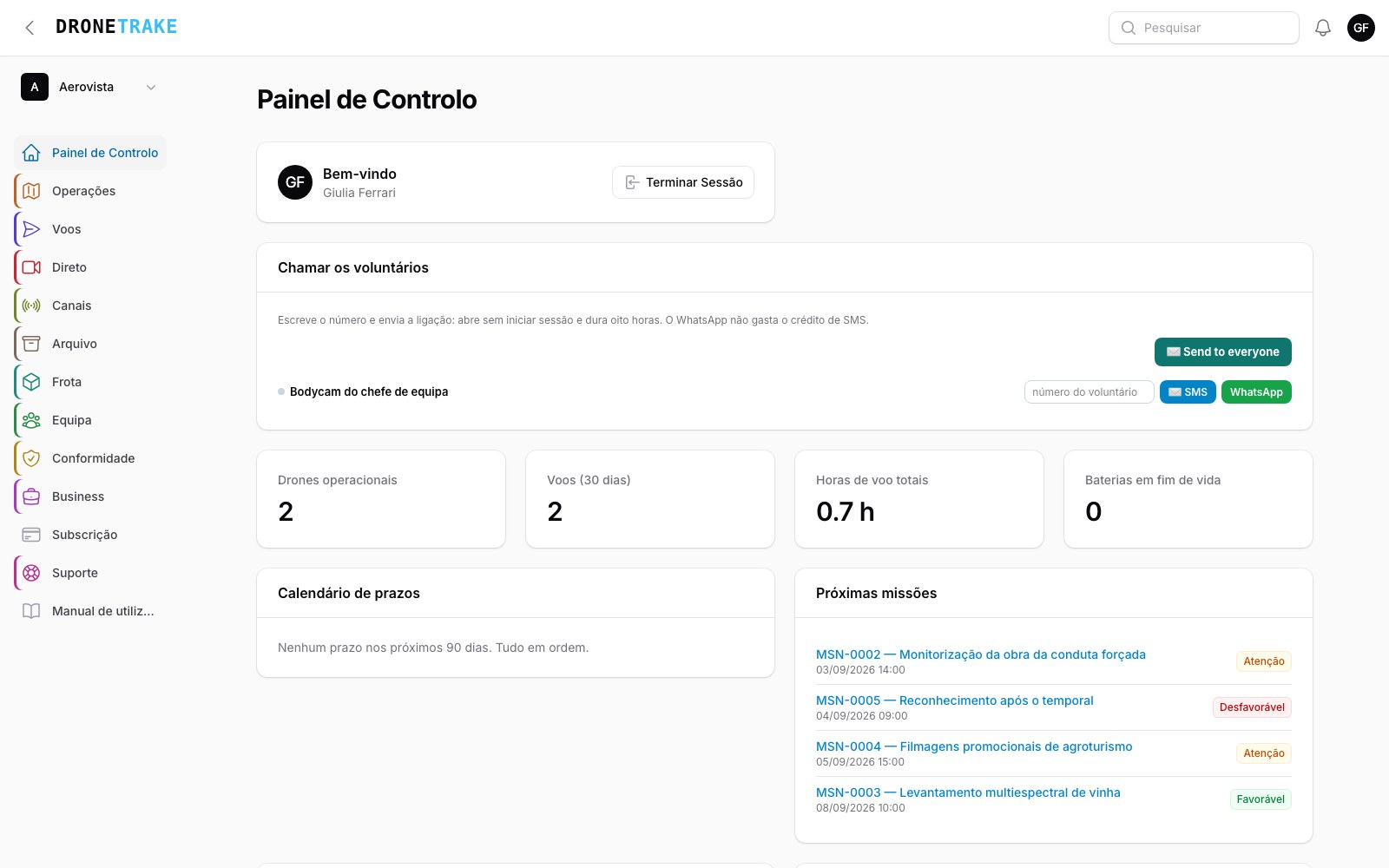Click the Direto video camera icon
1389x868 pixels.
[x=31, y=267]
